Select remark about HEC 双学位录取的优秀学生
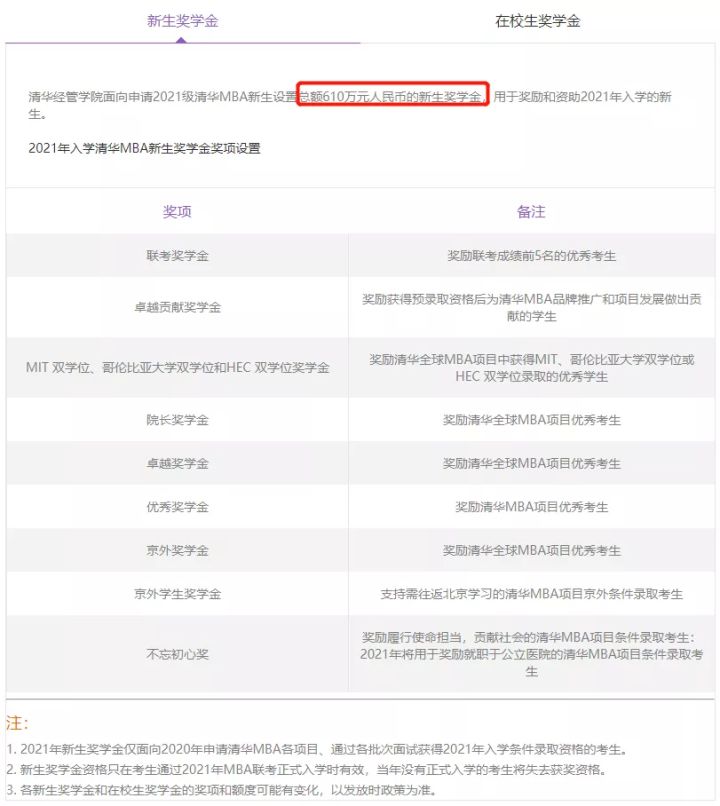This screenshot has width=720, height=806. pyautogui.click(x=531, y=368)
